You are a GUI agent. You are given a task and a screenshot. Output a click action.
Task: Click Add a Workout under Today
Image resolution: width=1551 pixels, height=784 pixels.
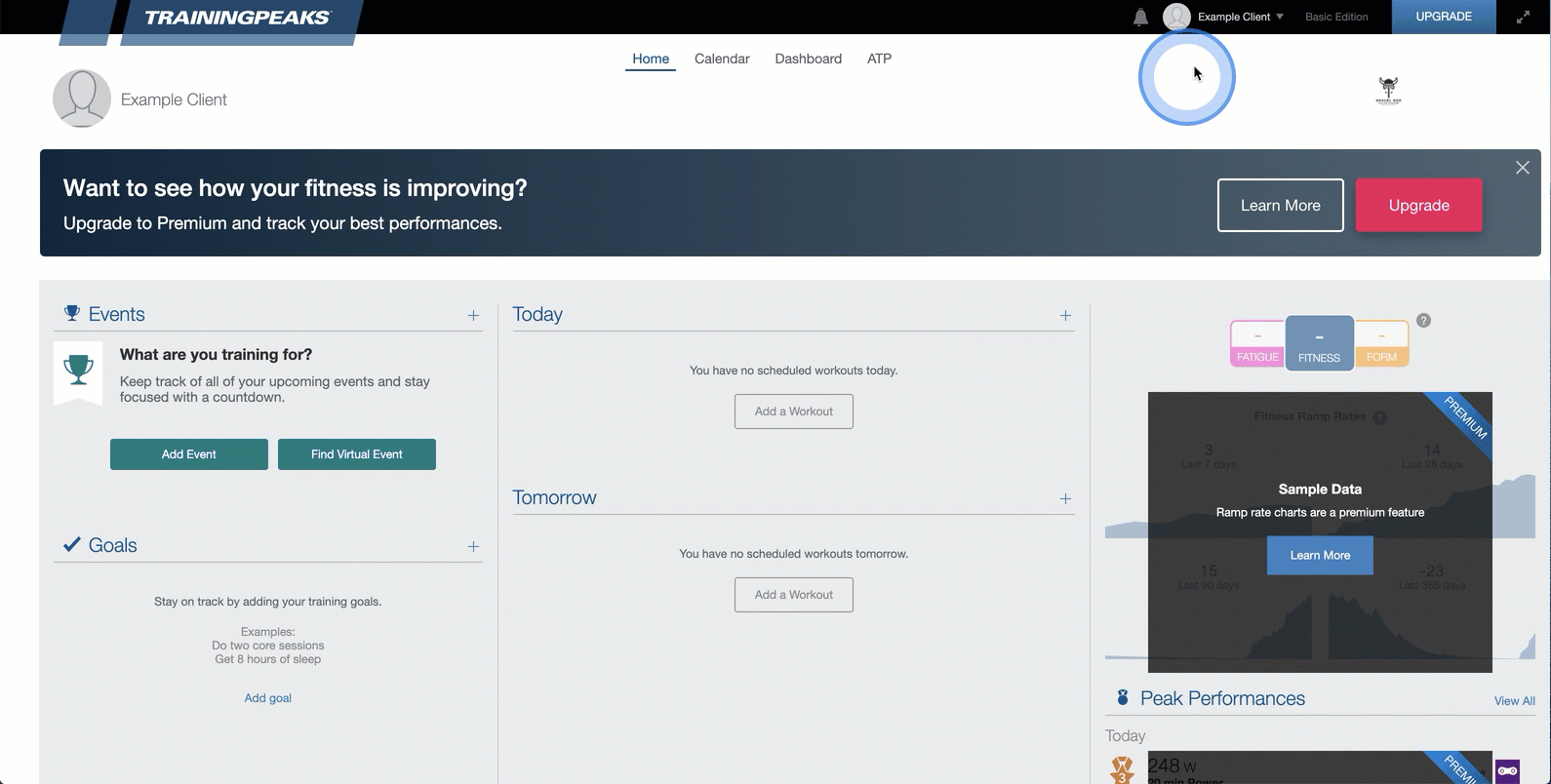(794, 412)
